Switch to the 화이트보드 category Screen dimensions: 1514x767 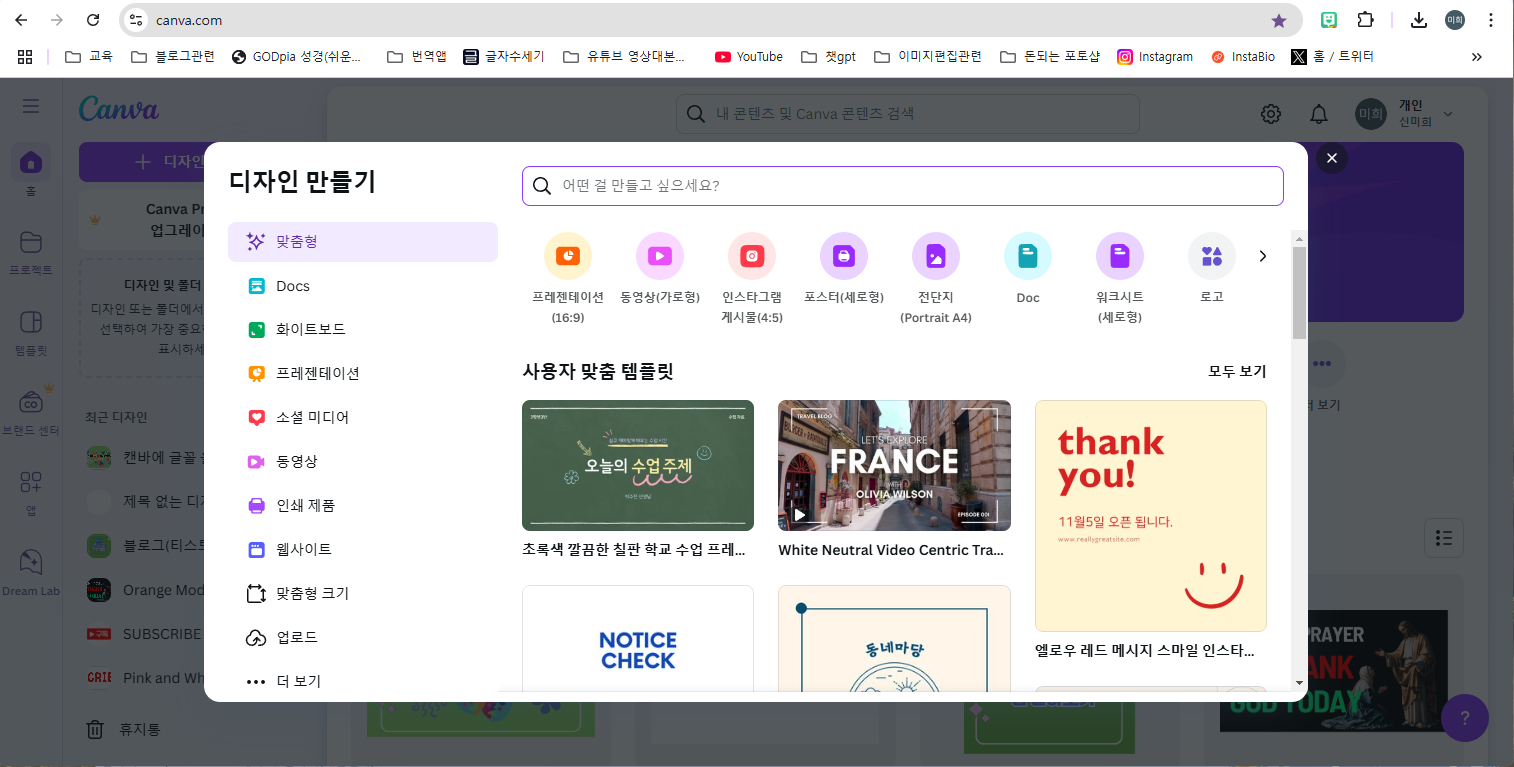point(363,329)
